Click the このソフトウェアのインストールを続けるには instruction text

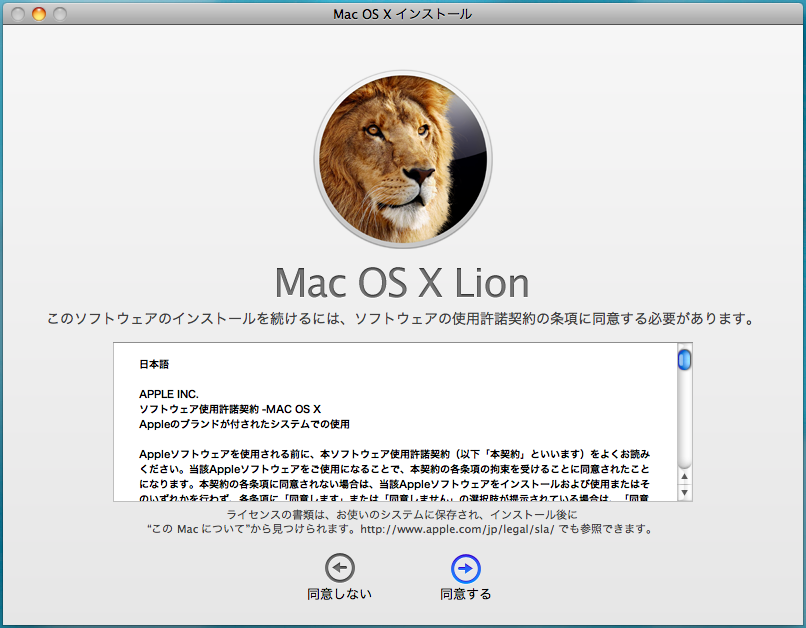click(x=400, y=319)
